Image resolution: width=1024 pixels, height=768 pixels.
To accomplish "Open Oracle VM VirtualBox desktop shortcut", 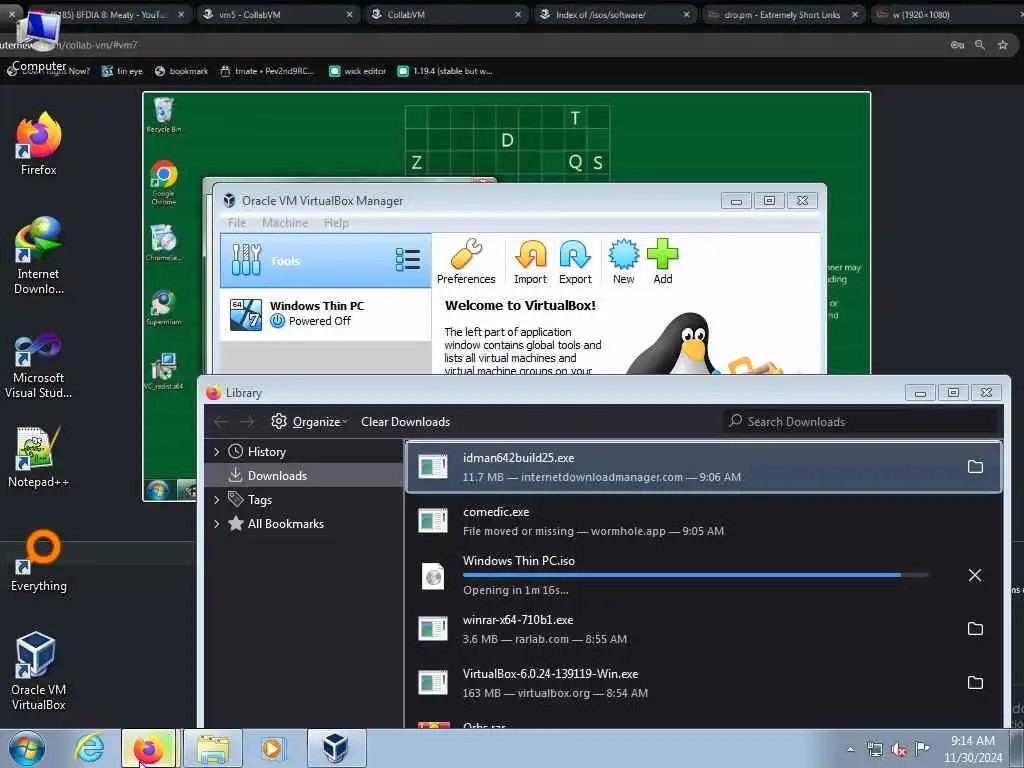I will click(x=39, y=671).
